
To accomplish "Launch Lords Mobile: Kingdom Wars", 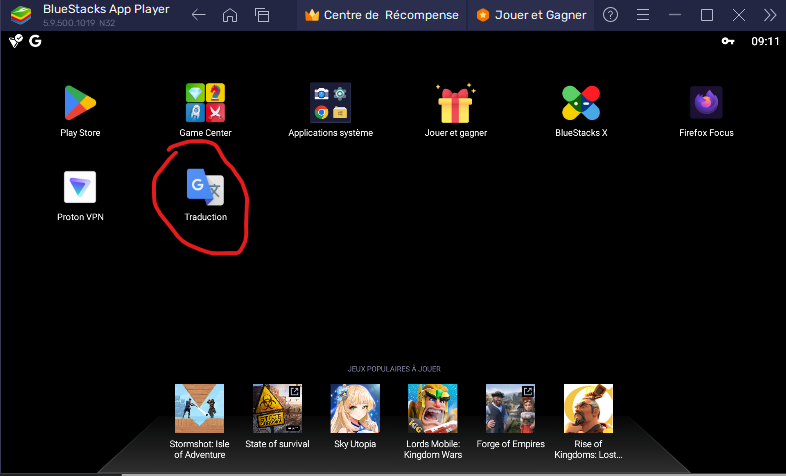I will click(433, 408).
